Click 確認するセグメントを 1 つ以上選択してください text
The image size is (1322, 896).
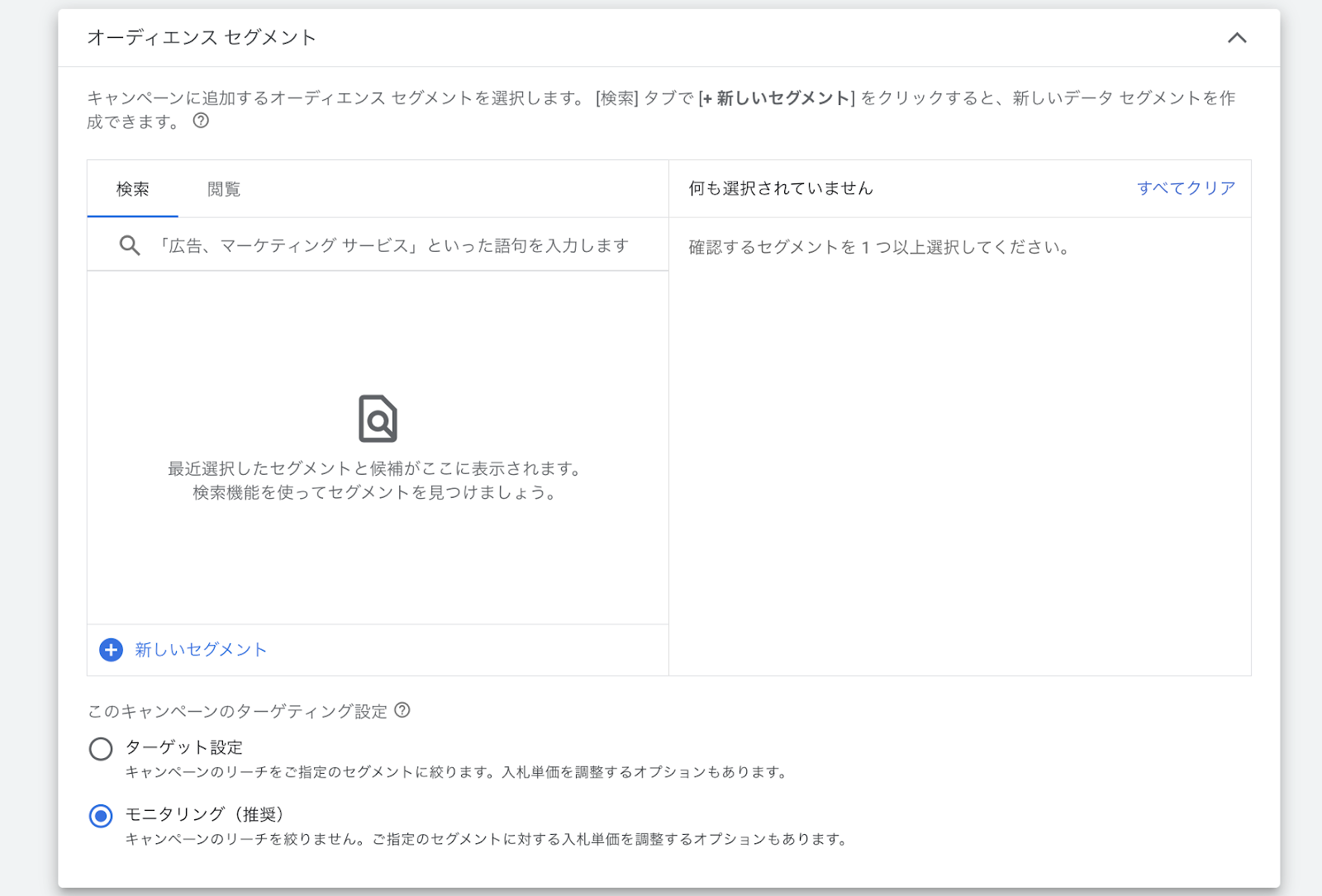(x=879, y=247)
